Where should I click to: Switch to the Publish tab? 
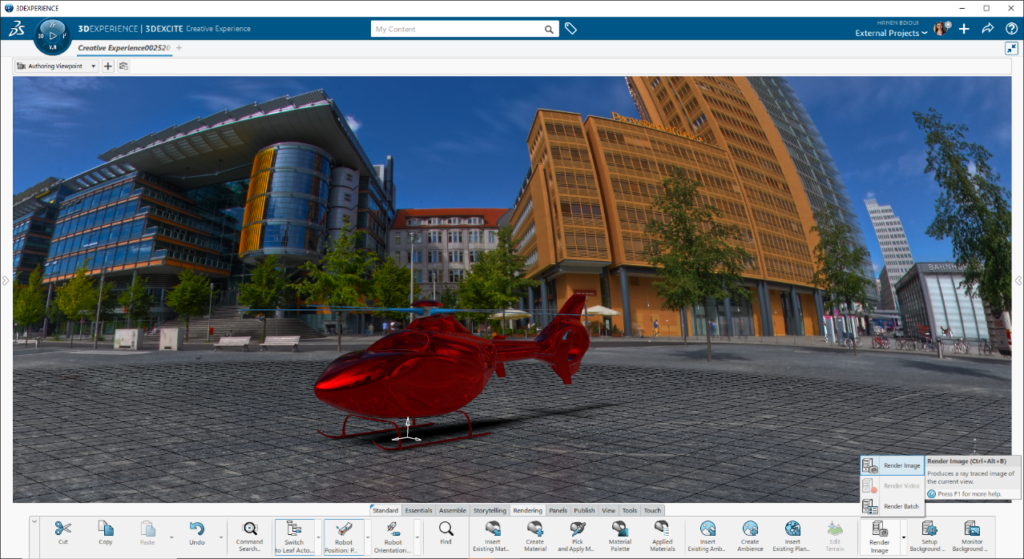(584, 511)
